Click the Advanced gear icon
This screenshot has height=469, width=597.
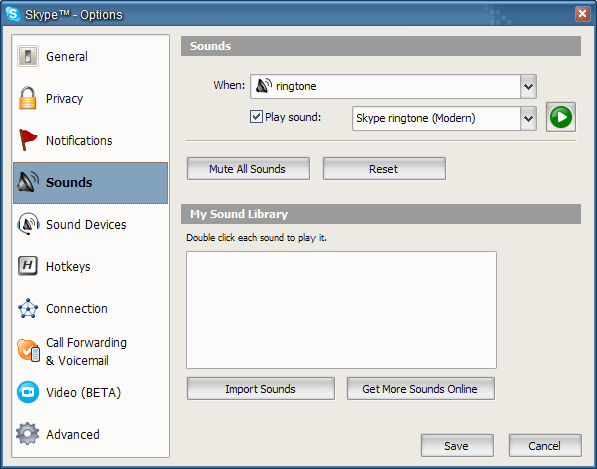27,434
